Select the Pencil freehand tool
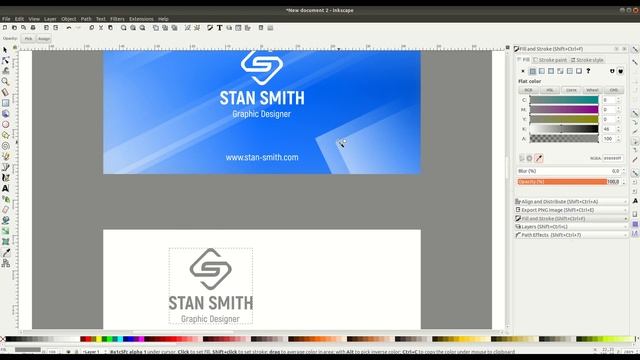Image resolution: width=640 pixels, height=360 pixels. coord(5,156)
